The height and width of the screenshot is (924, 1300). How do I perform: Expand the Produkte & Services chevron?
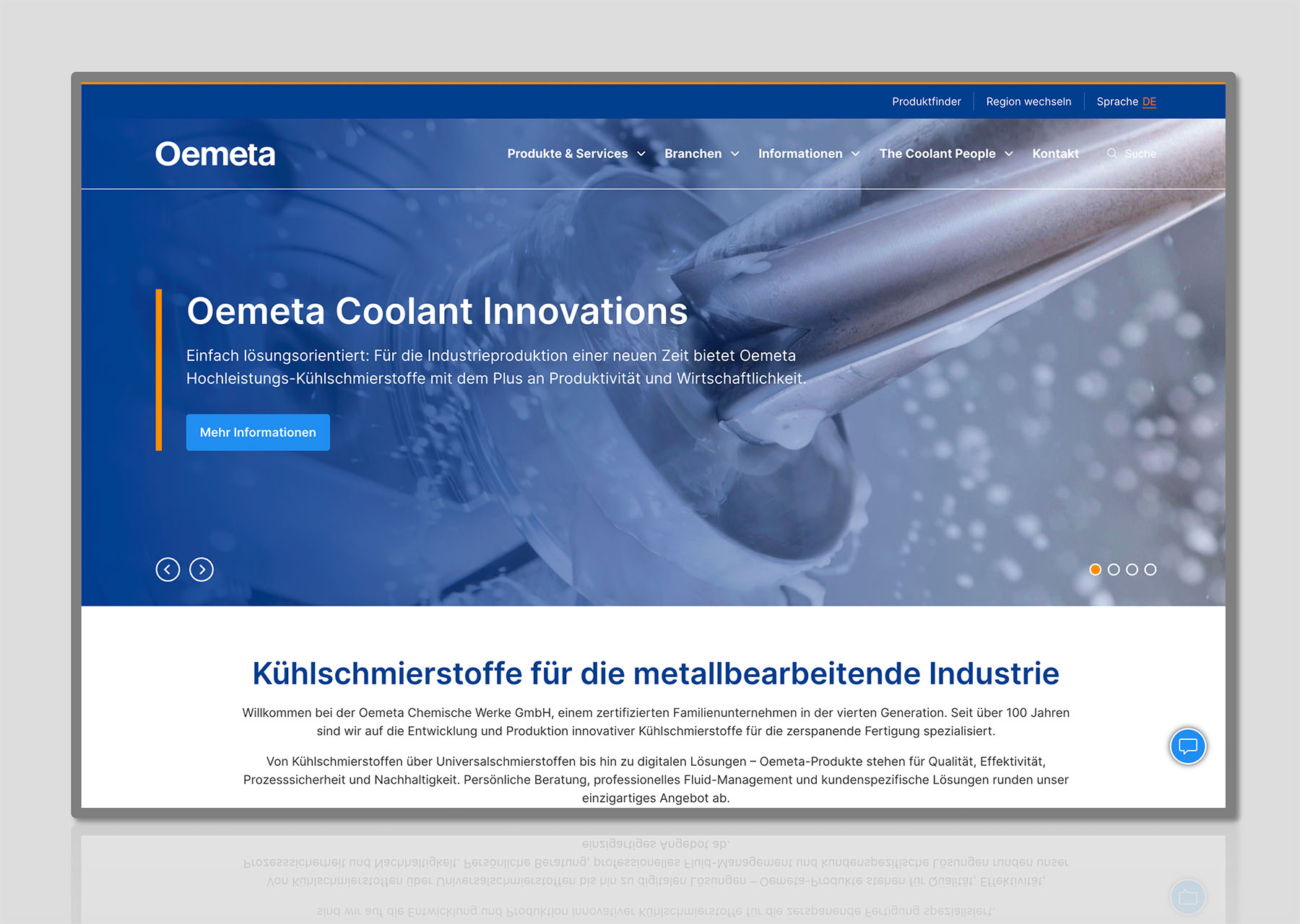[x=641, y=154]
